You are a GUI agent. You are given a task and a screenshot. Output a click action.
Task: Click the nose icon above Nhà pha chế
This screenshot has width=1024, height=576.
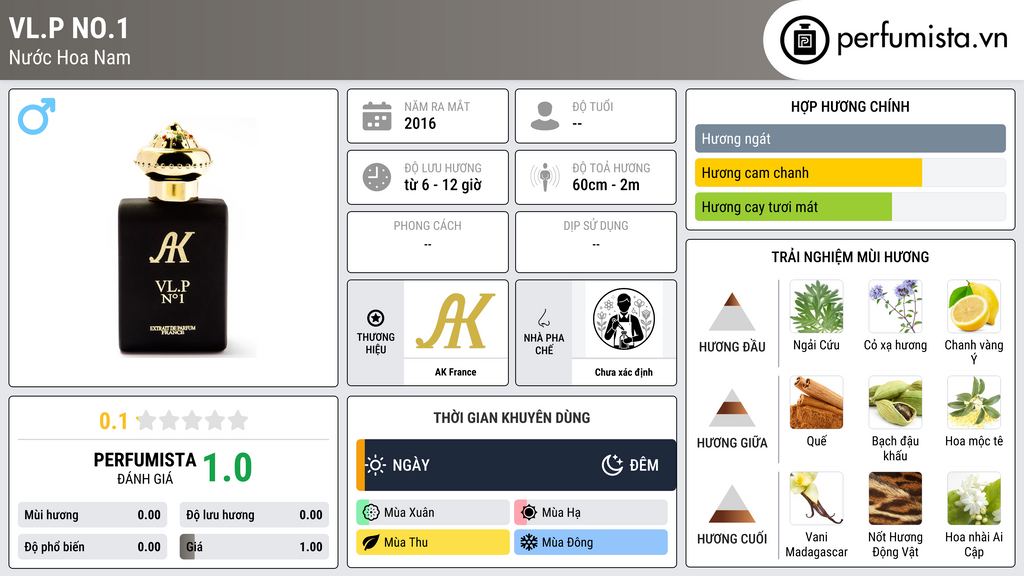[543, 318]
